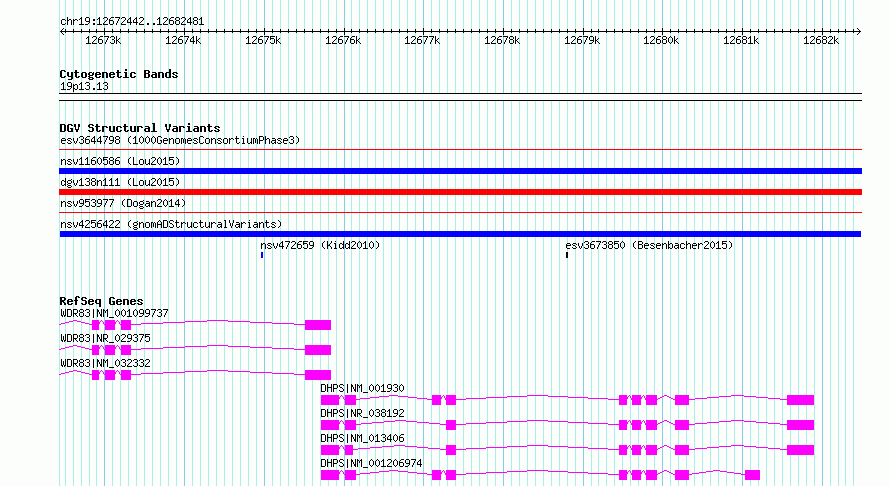The height and width of the screenshot is (486, 890).
Task: Open variant nsv4256422 (gnomADStructuralVariants) label
Action: tap(171, 224)
